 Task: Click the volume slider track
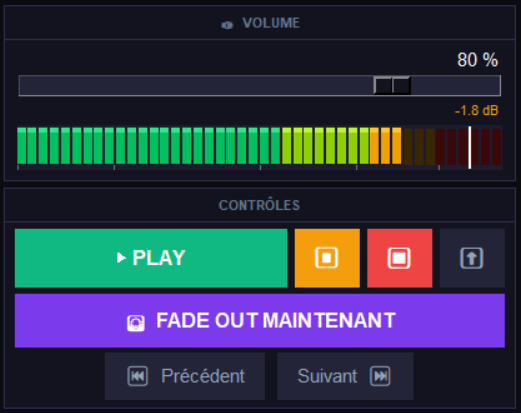pyautogui.click(x=260, y=86)
